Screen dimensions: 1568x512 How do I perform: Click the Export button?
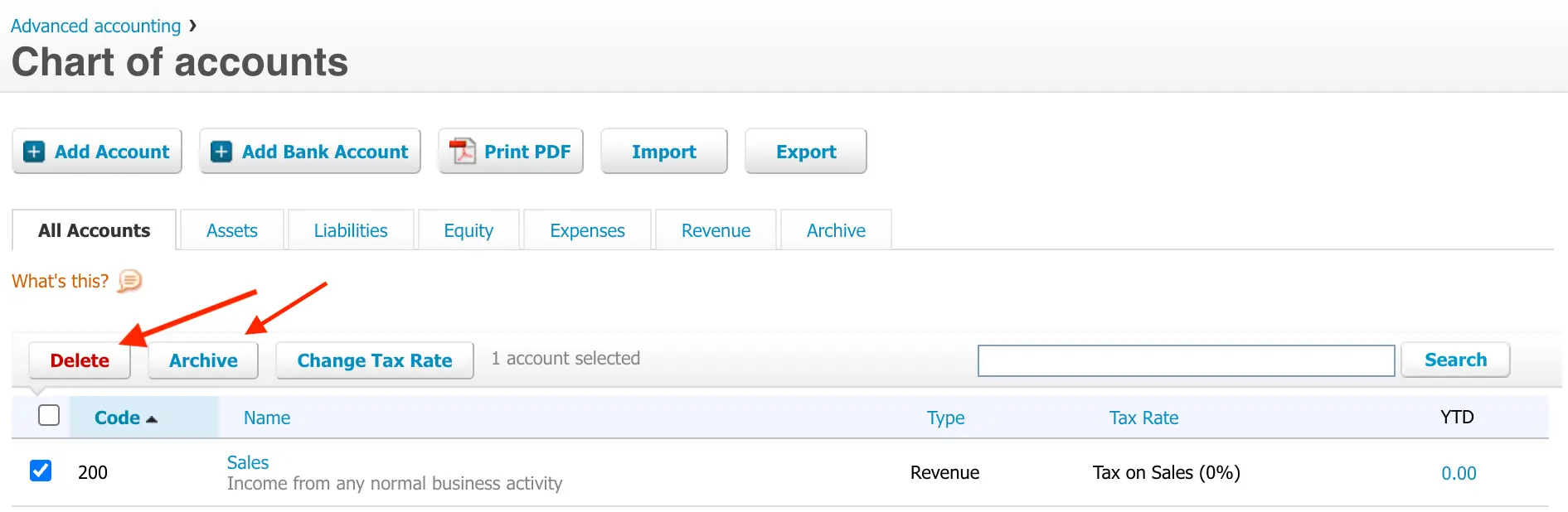point(806,152)
